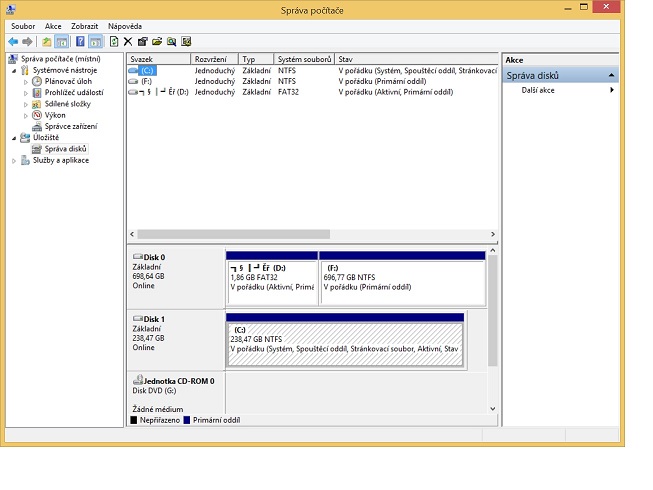Select Správa disků tree item
The height and width of the screenshot is (490, 653).
tap(65, 149)
